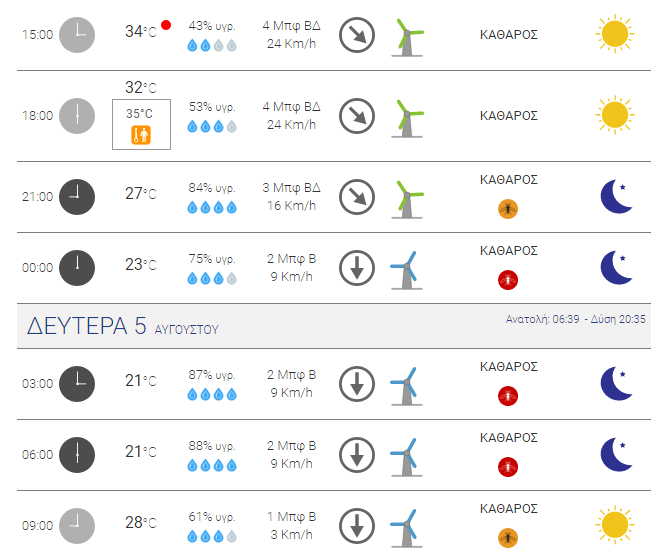This screenshot has height=548, width=670.
Task: Click the crescent moon icon at 21:00
Action: coord(616,197)
